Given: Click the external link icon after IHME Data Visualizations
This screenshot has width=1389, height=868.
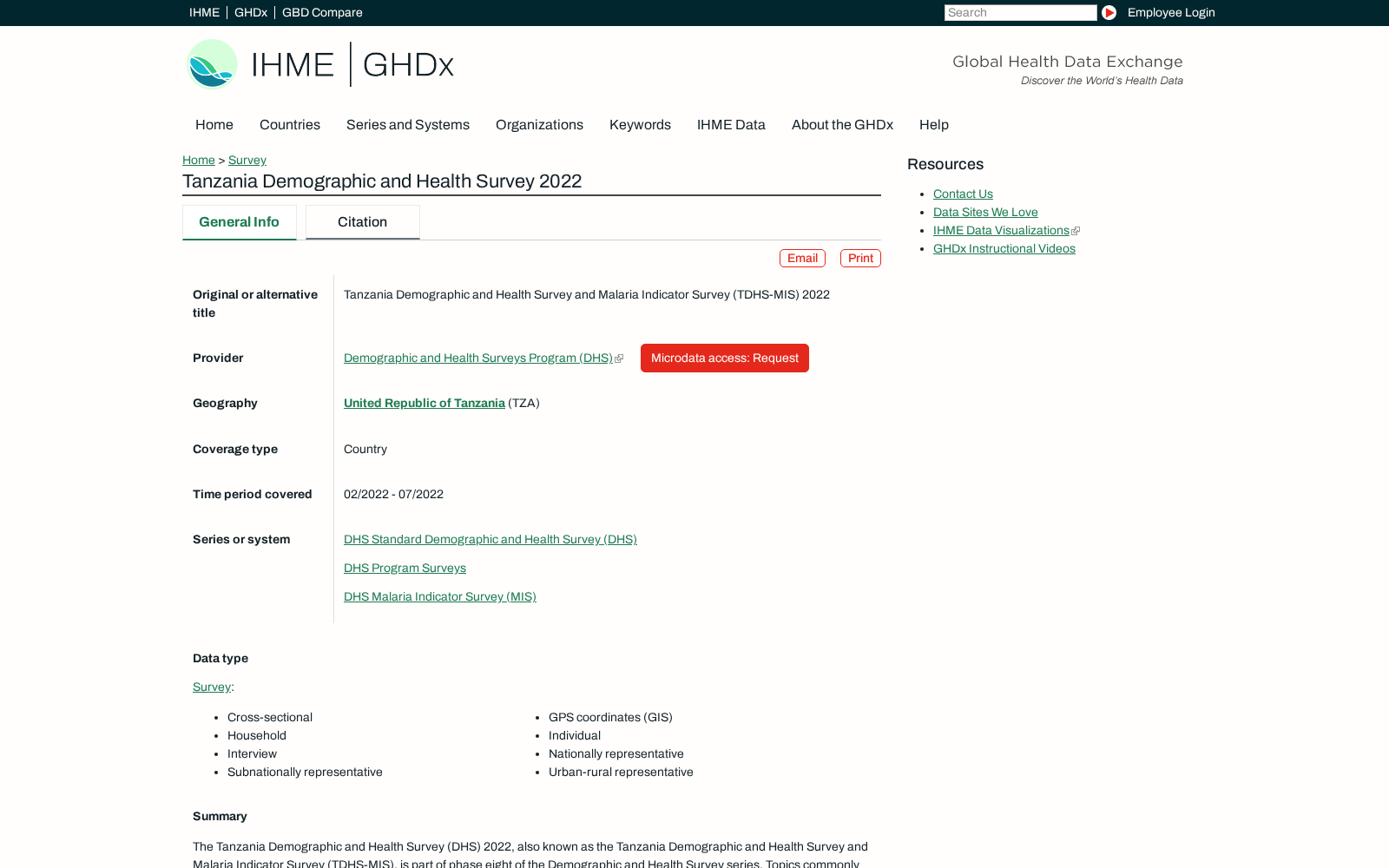Looking at the screenshot, I should point(1076,231).
